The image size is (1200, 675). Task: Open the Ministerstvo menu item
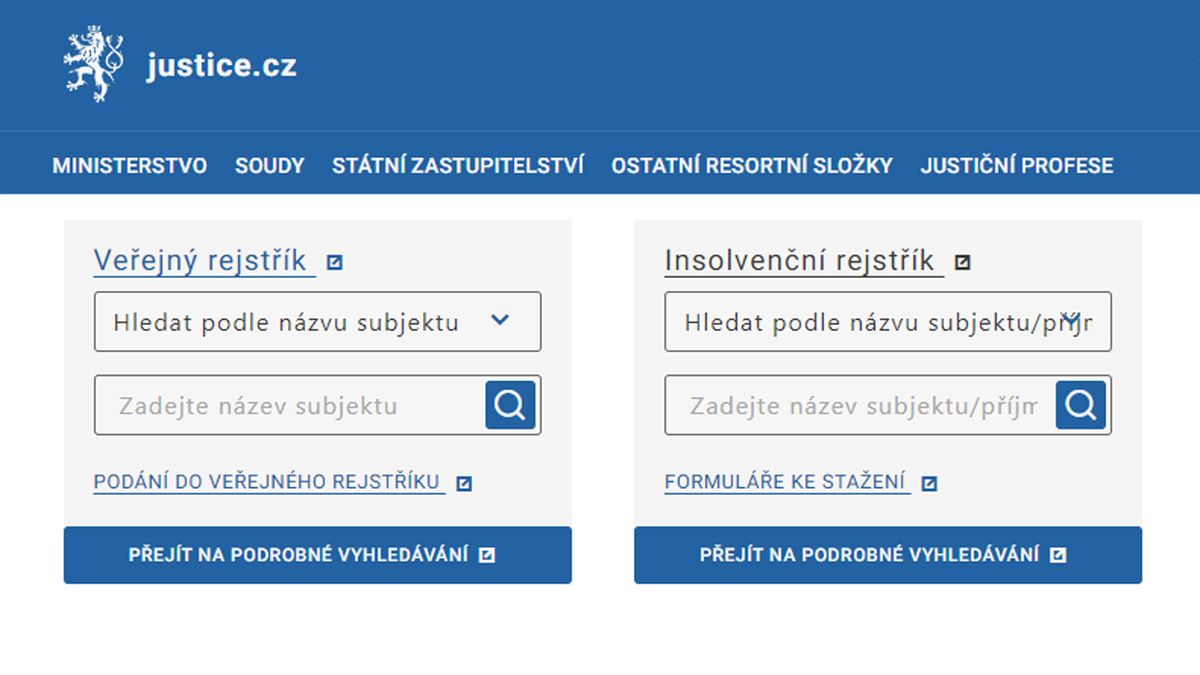(130, 165)
